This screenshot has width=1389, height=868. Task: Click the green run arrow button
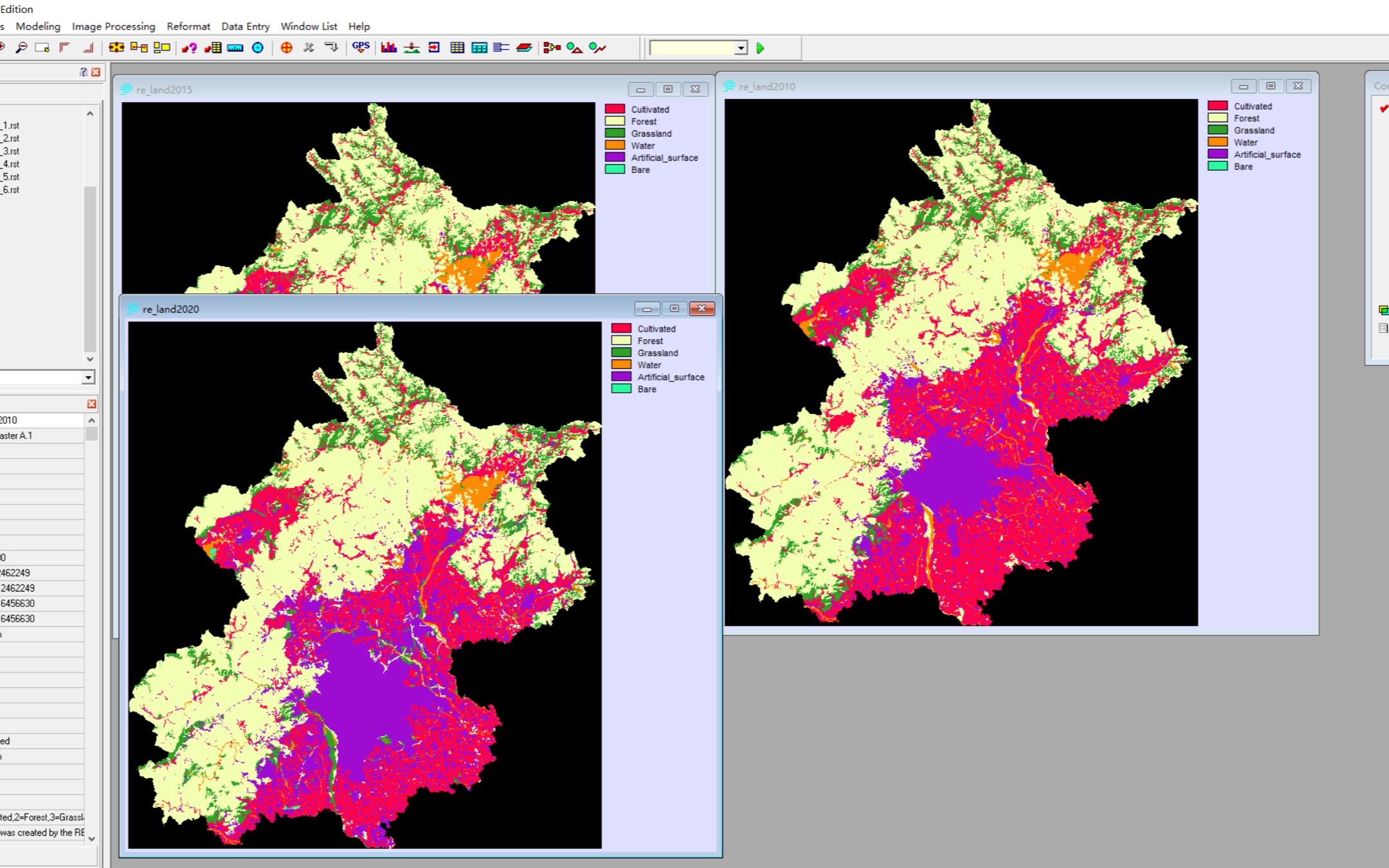click(x=761, y=48)
